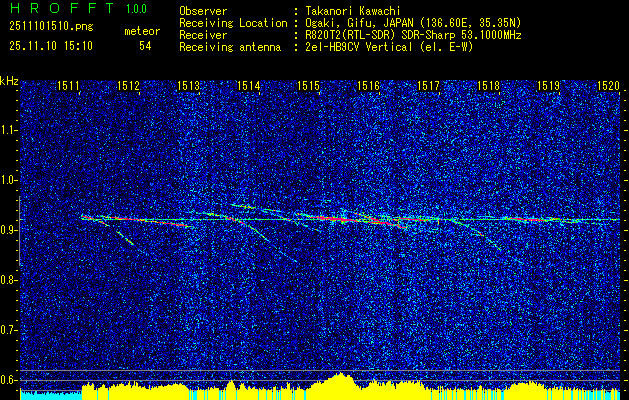This screenshot has height=400, width=629.
Task: Click time marker 1511
Action: (x=68, y=85)
